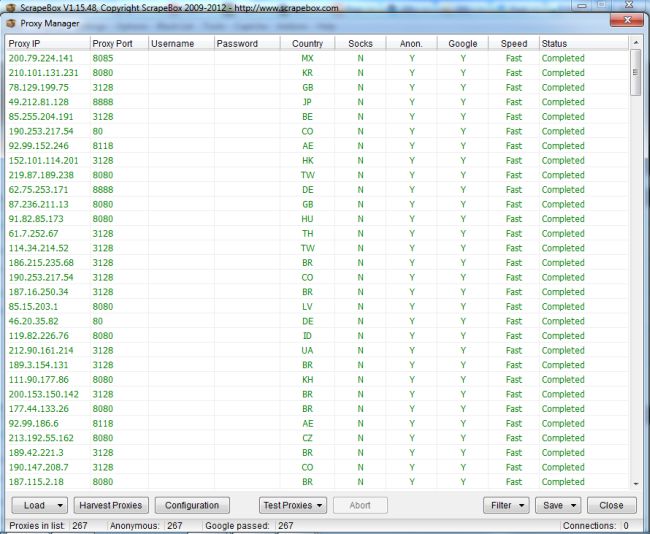Select proxy 119.82.226.76
650x534 pixels.
point(318,336)
